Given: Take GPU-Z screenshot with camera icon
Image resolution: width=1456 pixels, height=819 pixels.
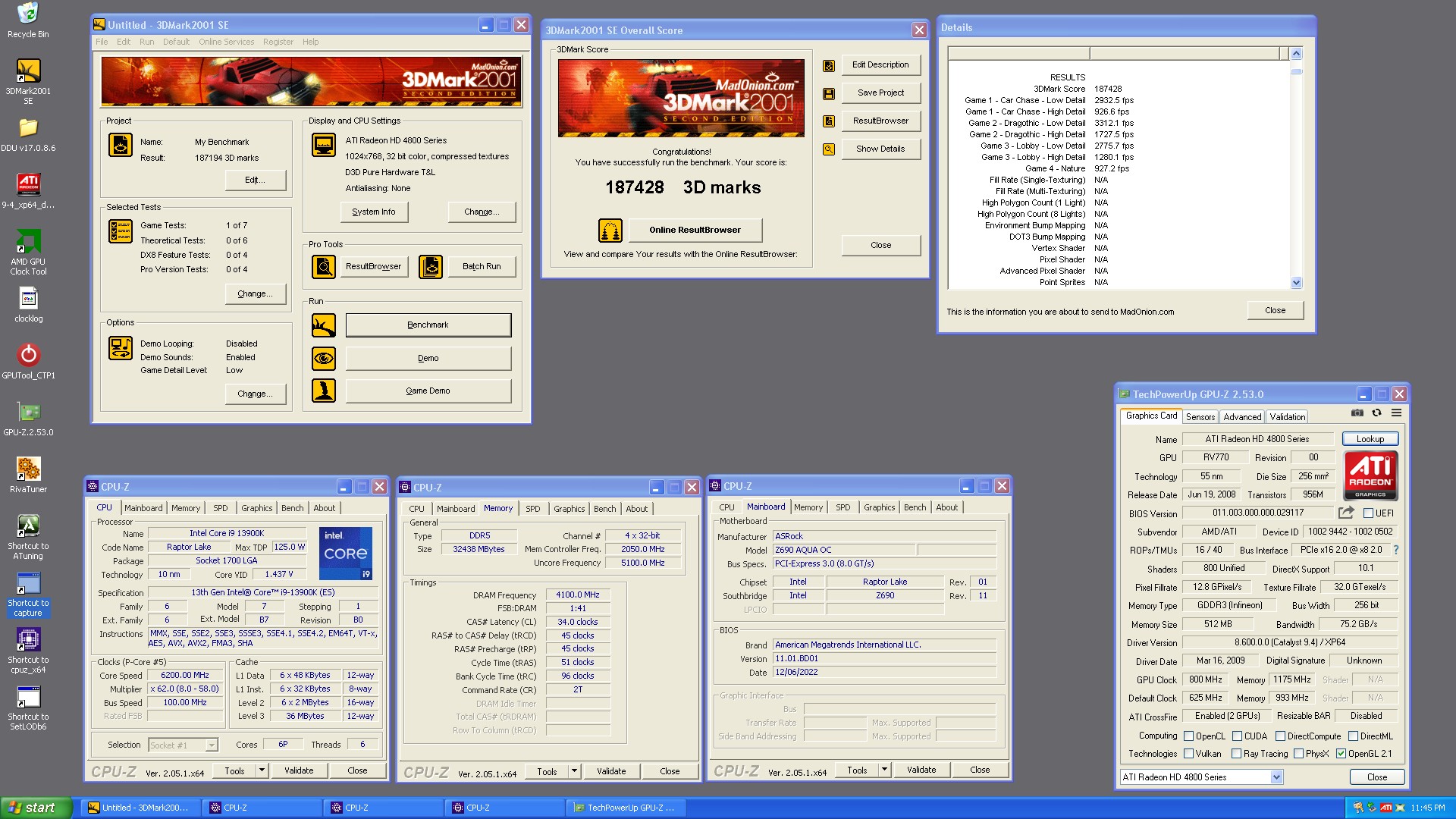Looking at the screenshot, I should point(1357,413).
